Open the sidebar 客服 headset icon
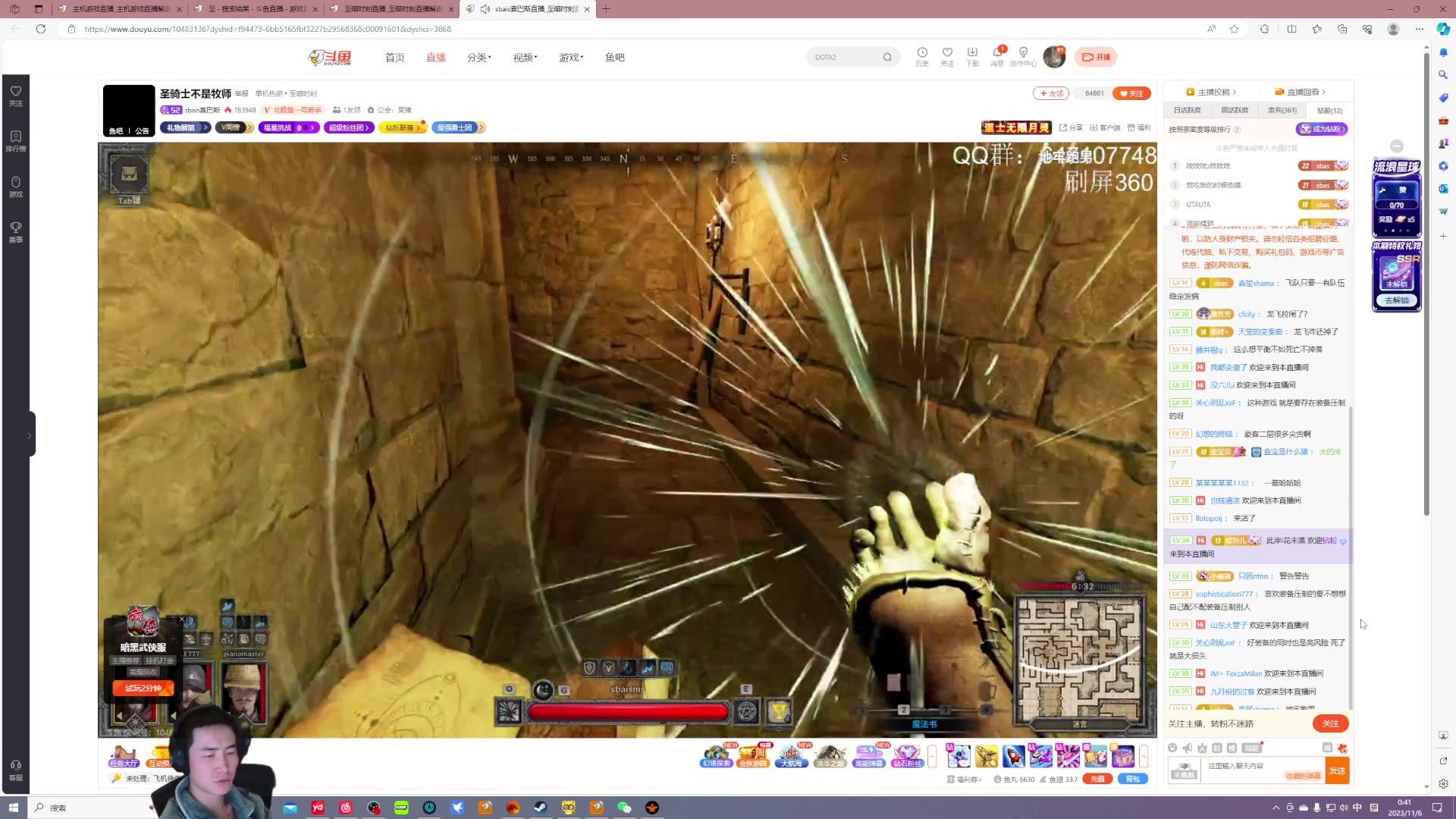1456x819 pixels. tap(15, 770)
